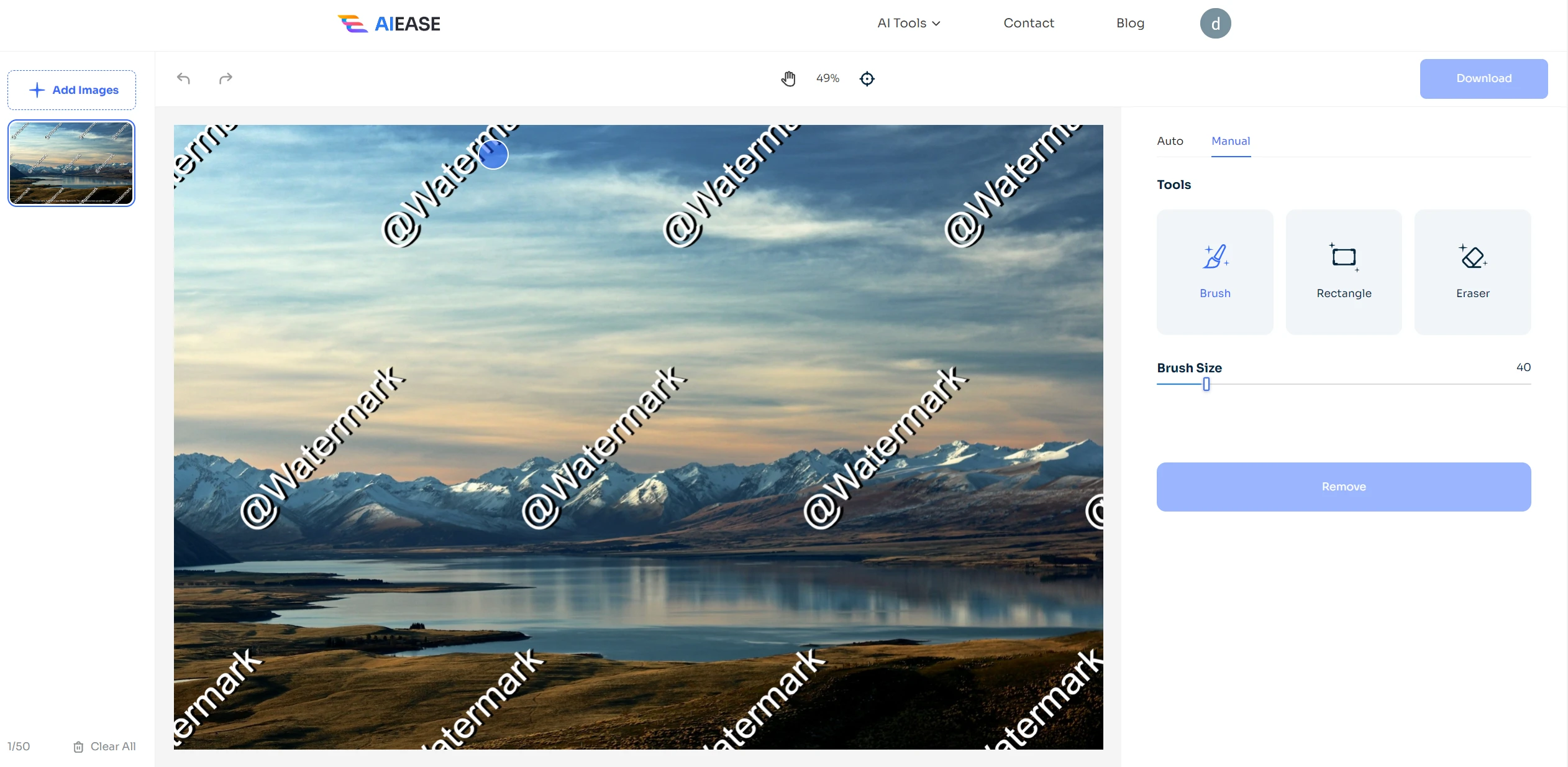
Task: Click the undo arrow icon
Action: coord(183,78)
